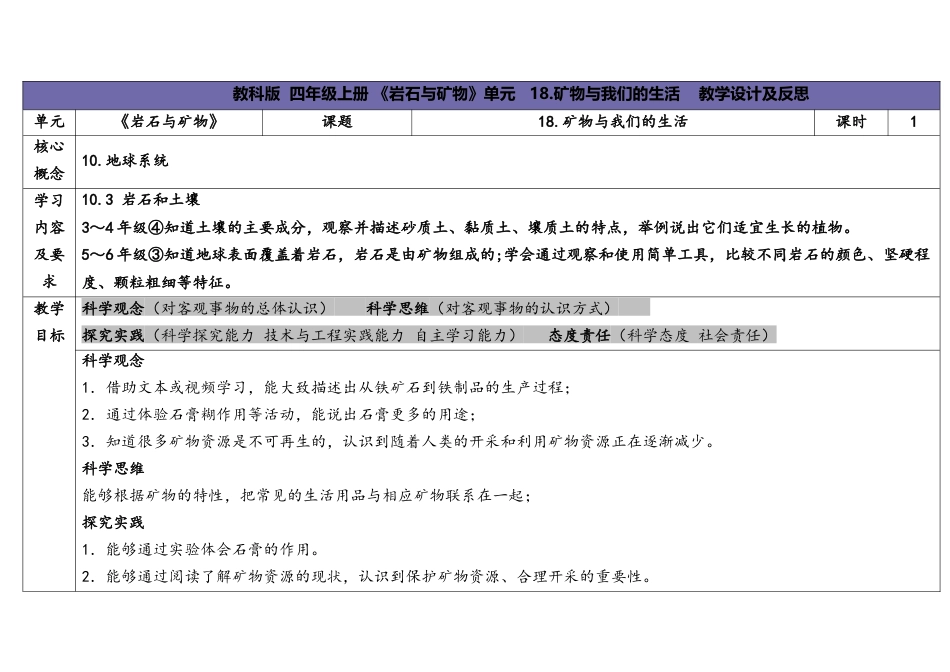Screen dimensions: 950x672
Task: Click the lesson count value 1
Action: point(914,122)
